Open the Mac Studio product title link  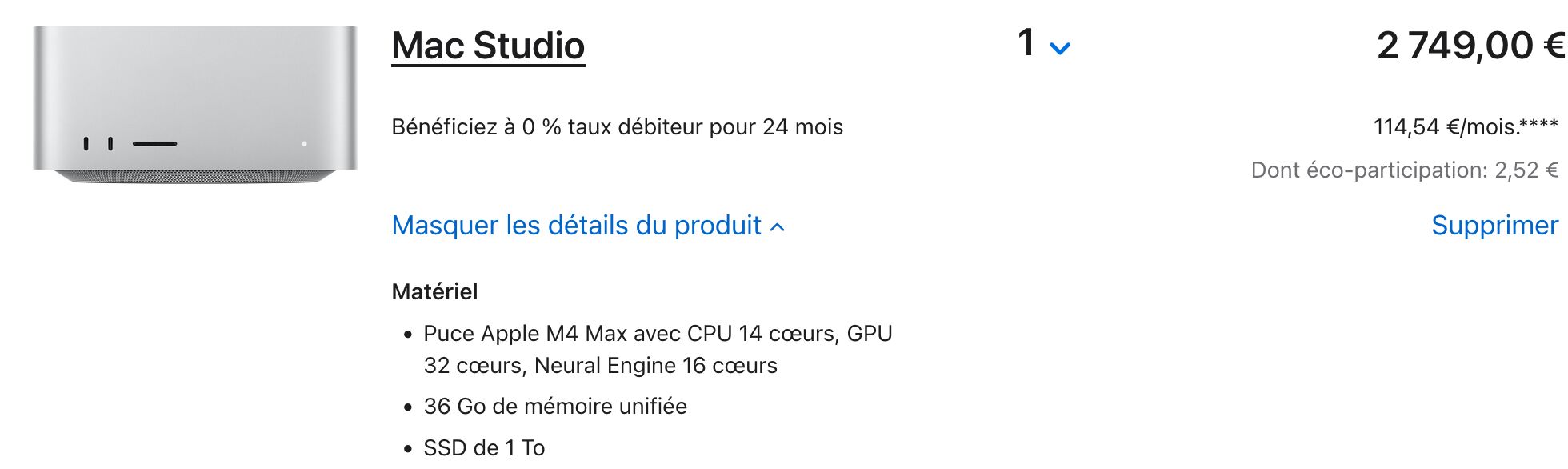pyautogui.click(x=488, y=46)
